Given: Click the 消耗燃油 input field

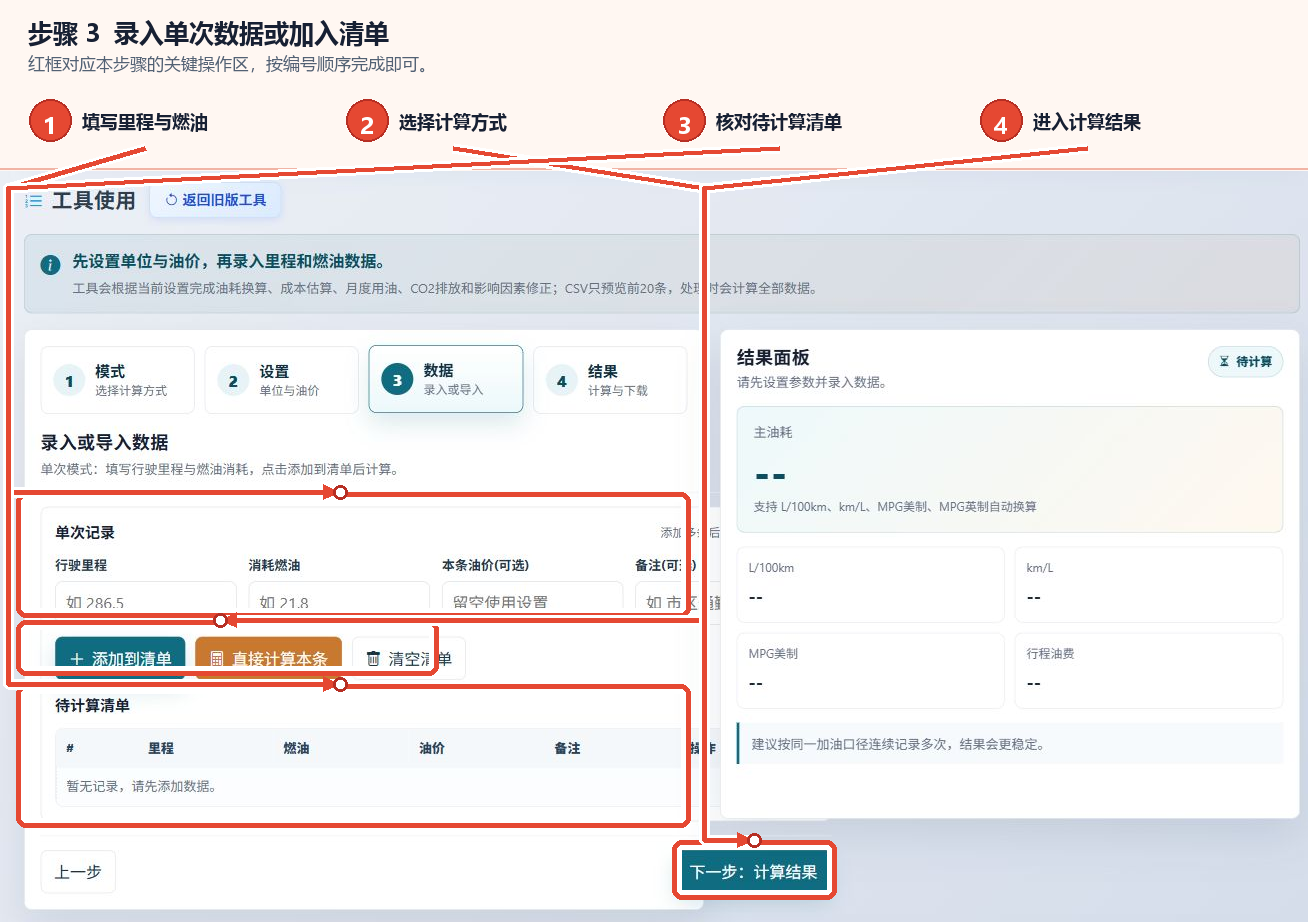Looking at the screenshot, I should coord(339,598).
